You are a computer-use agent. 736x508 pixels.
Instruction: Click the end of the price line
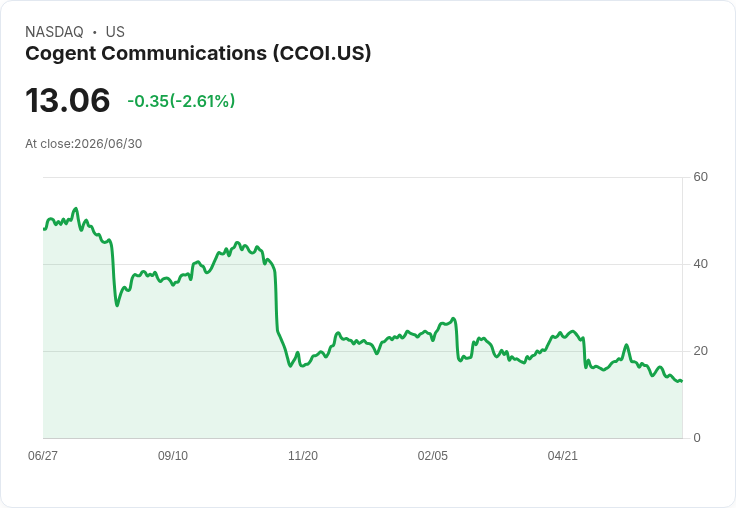click(682, 381)
